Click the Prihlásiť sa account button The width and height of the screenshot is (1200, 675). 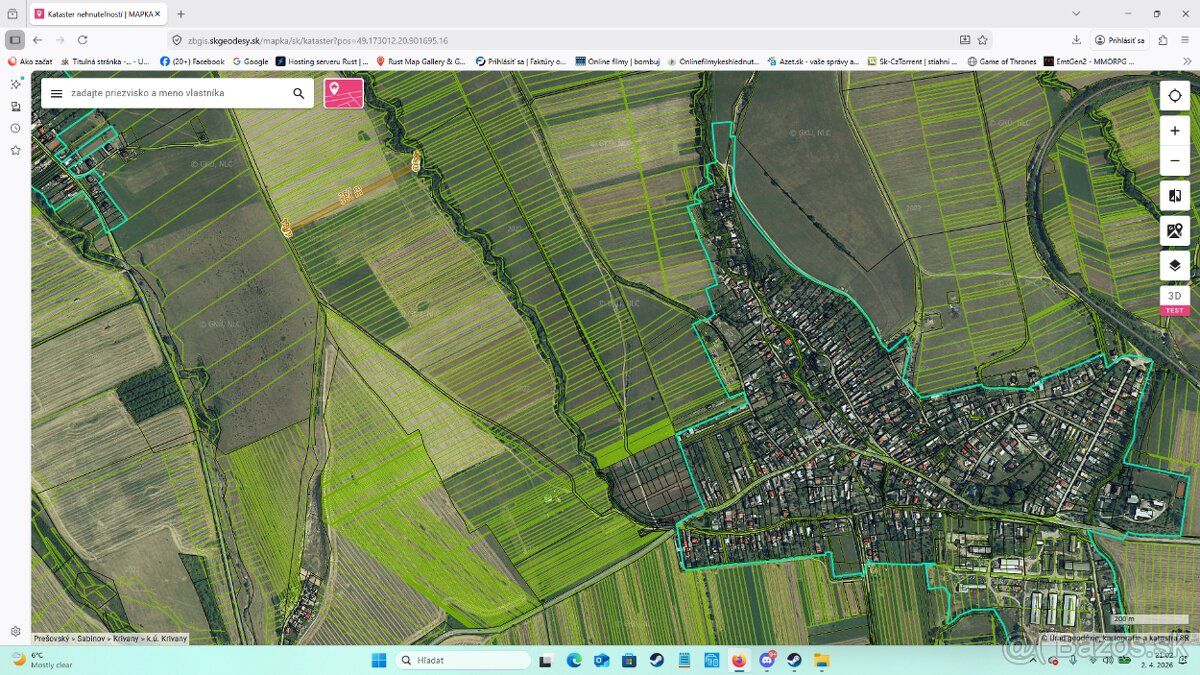point(1119,40)
